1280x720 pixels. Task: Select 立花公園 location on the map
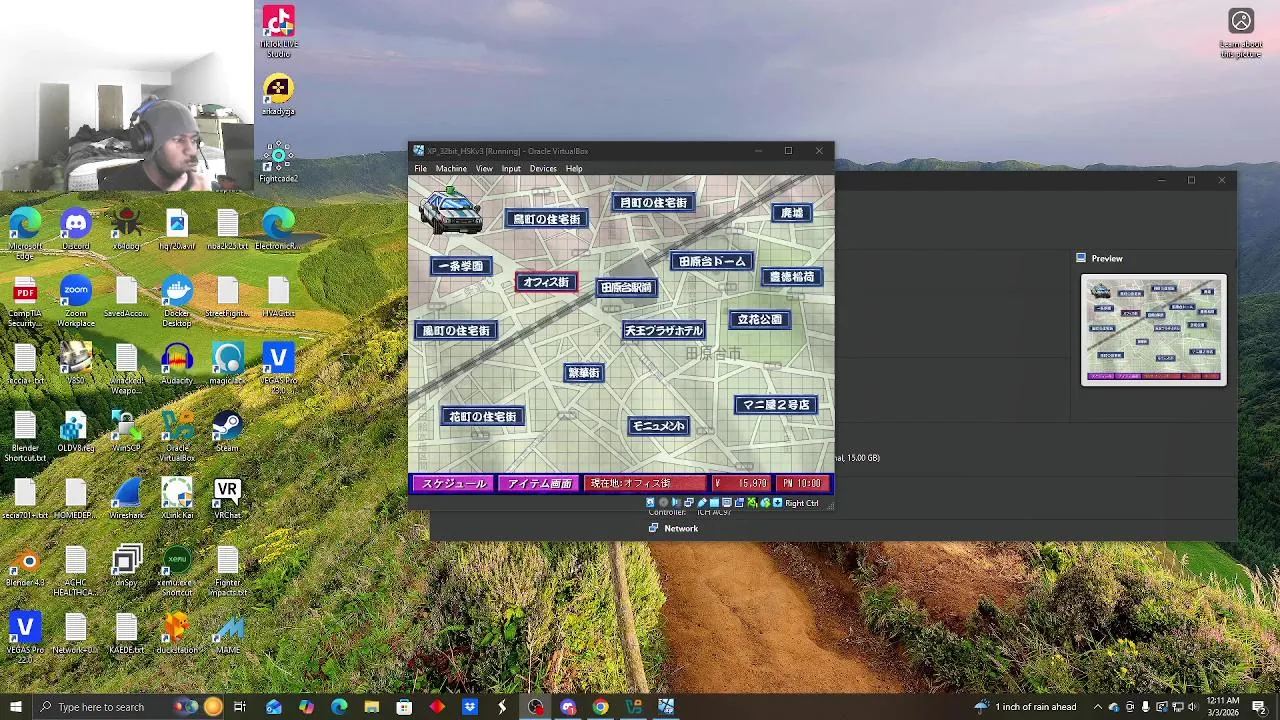pos(760,319)
